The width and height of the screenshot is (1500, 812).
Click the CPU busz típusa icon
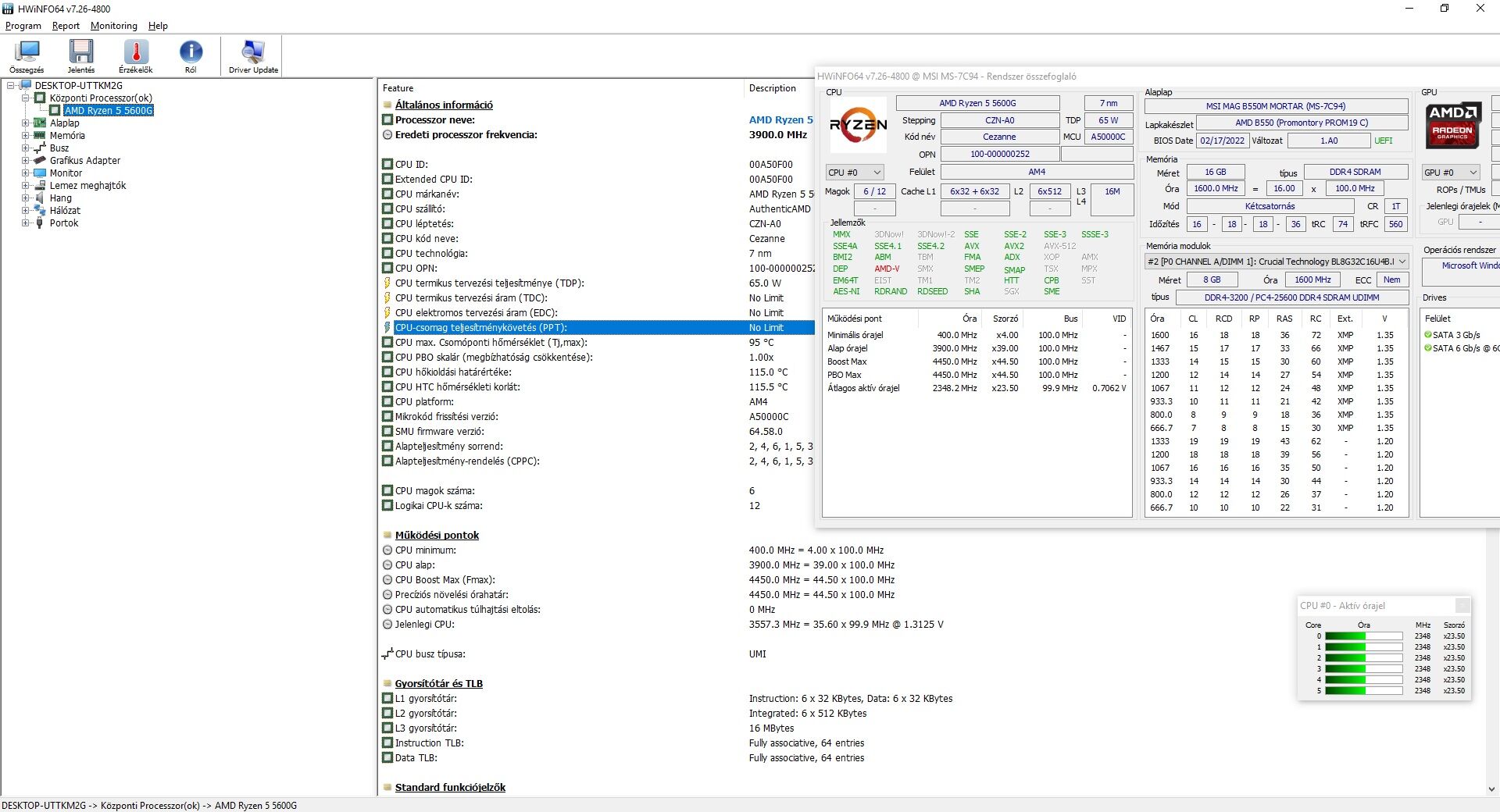point(387,654)
